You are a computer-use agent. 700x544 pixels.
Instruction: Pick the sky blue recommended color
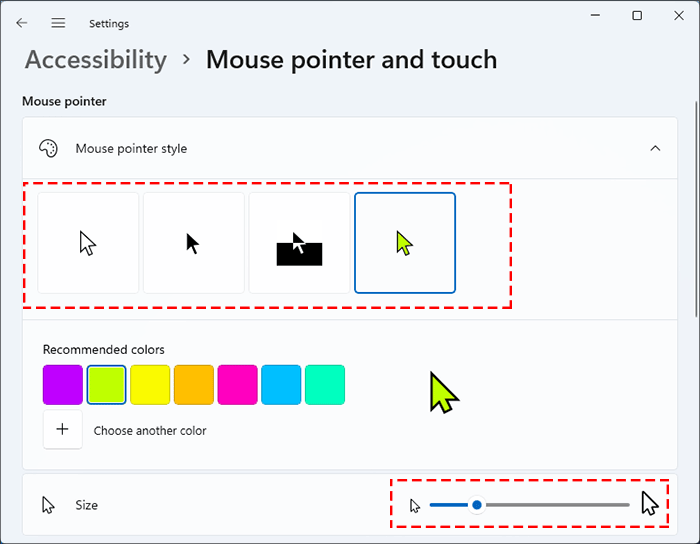point(281,385)
